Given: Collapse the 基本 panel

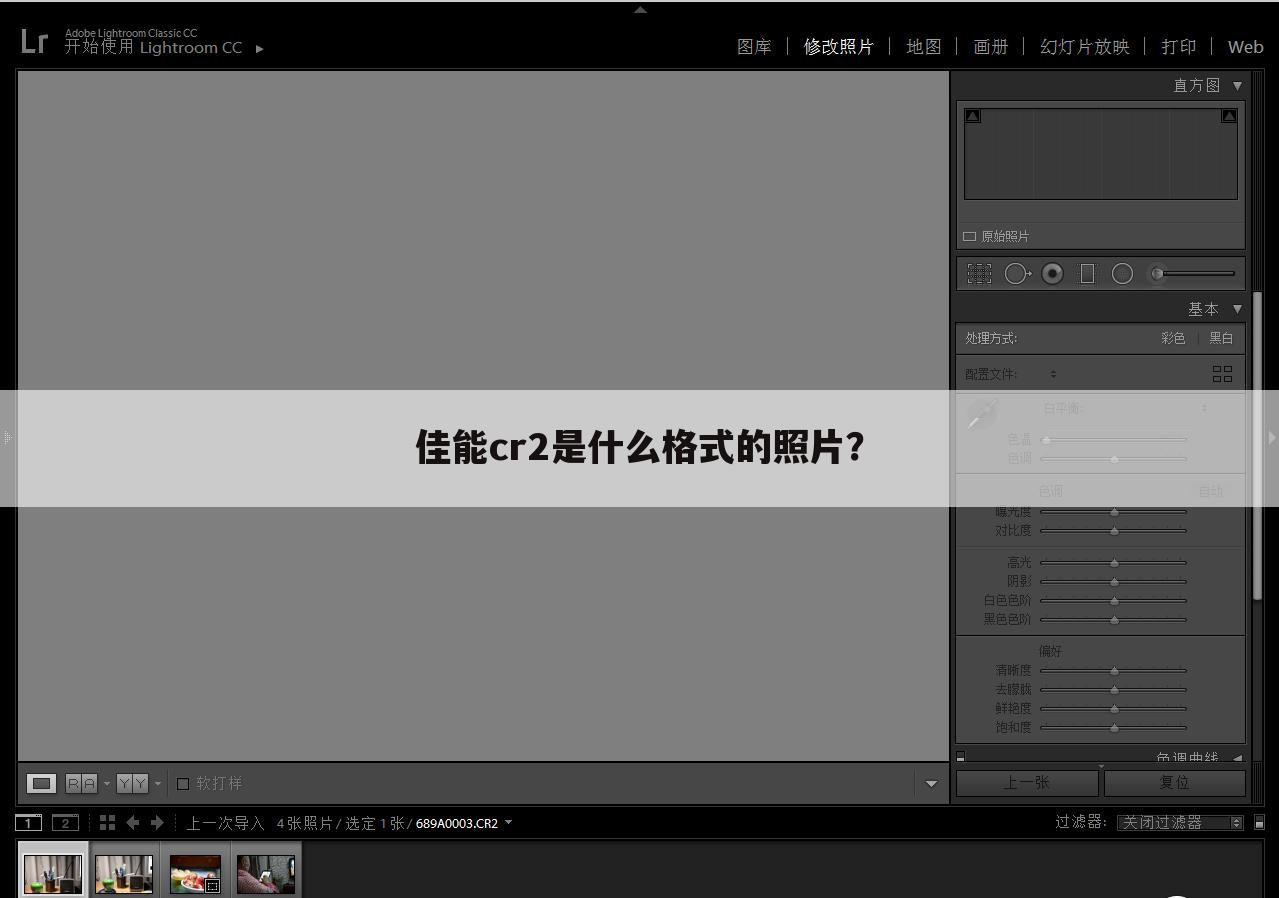Looking at the screenshot, I should tap(1237, 309).
